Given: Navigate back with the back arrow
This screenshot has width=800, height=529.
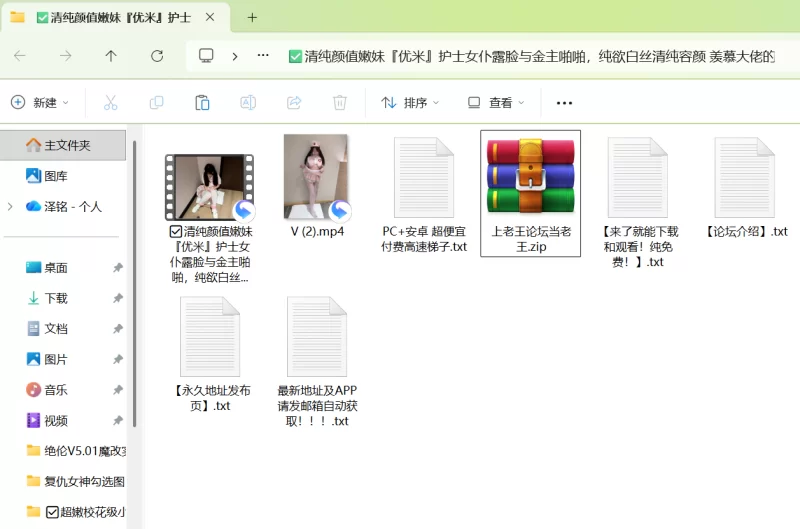Looking at the screenshot, I should [x=20, y=56].
